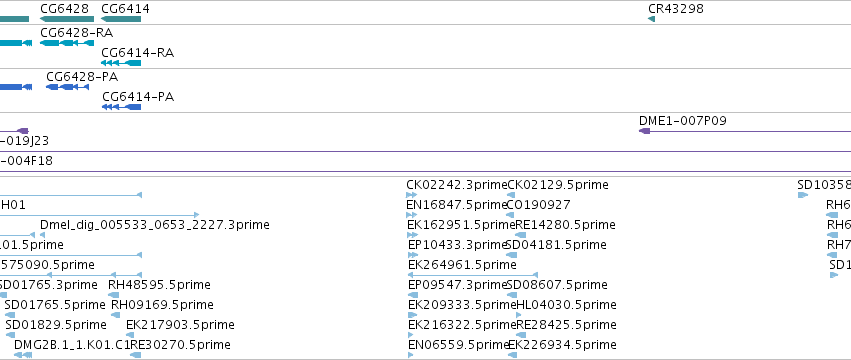Click the SD04181.5prime EST label

556,245
